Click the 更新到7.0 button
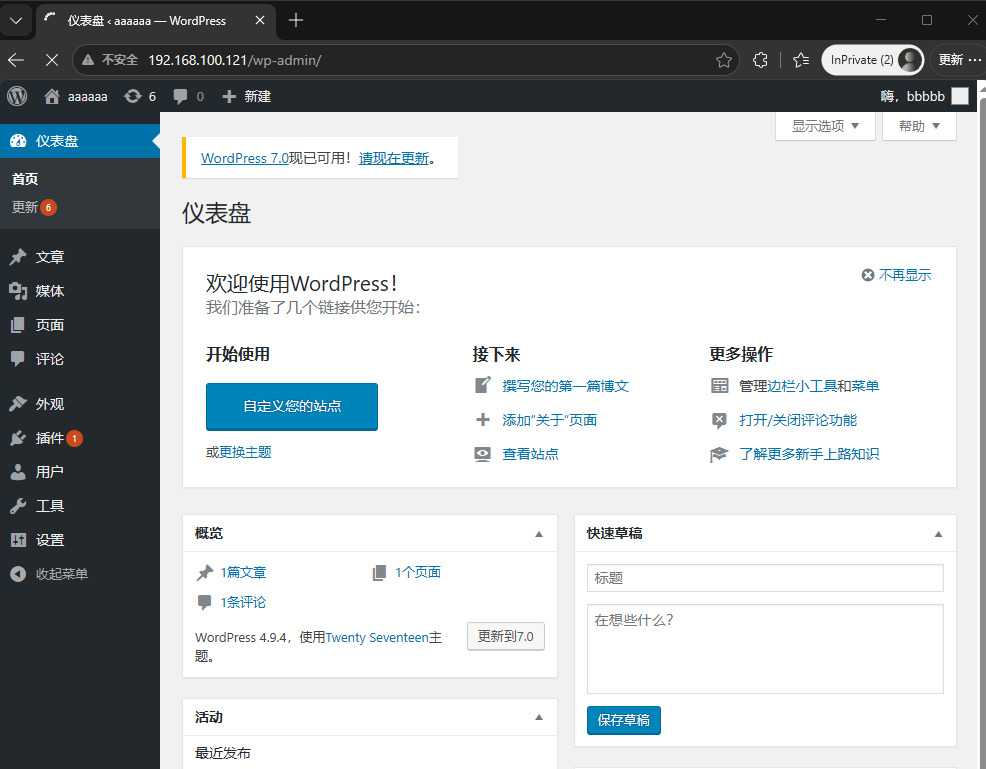Viewport: 986px width, 769px height. click(506, 636)
